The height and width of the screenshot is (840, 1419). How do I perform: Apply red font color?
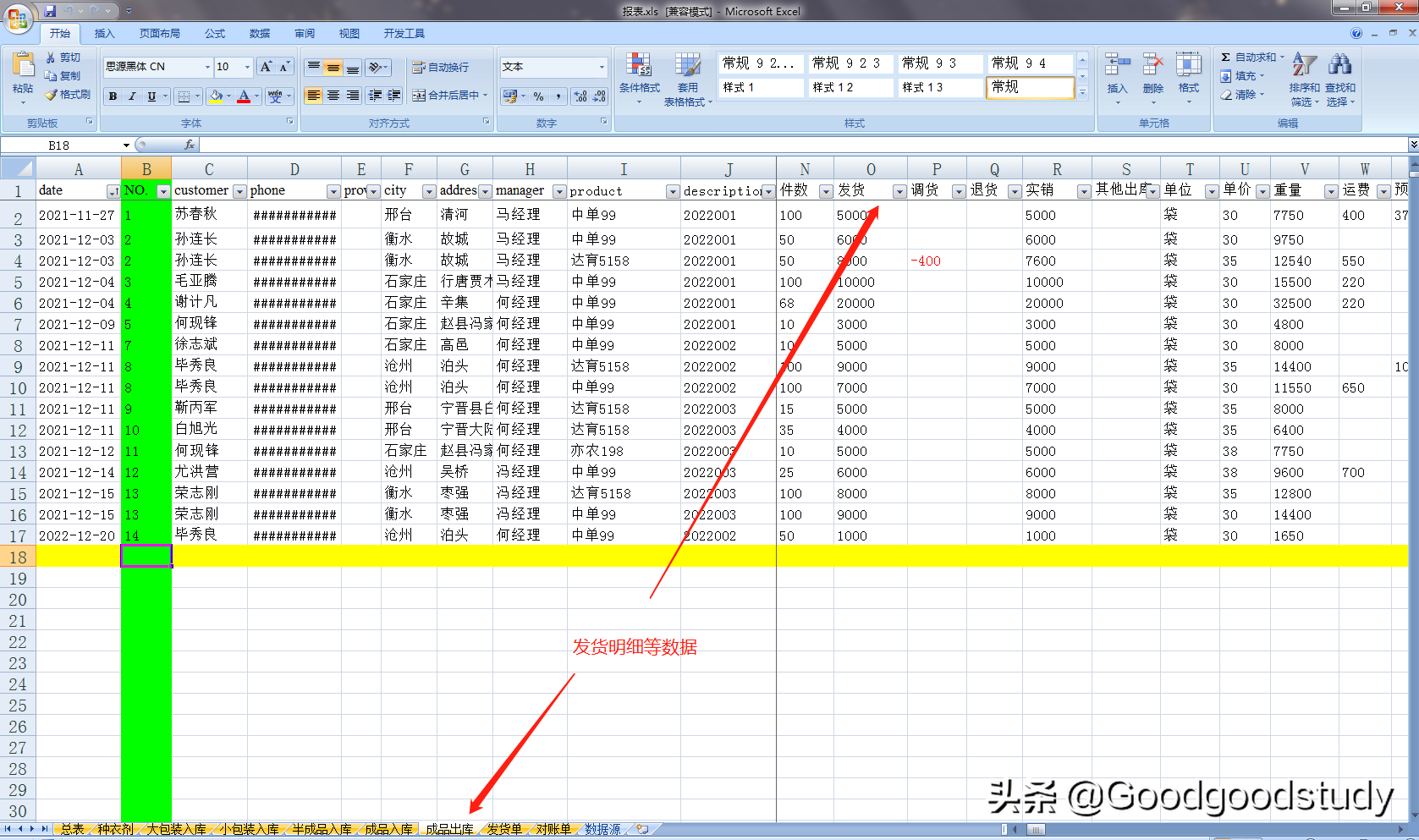[x=244, y=96]
